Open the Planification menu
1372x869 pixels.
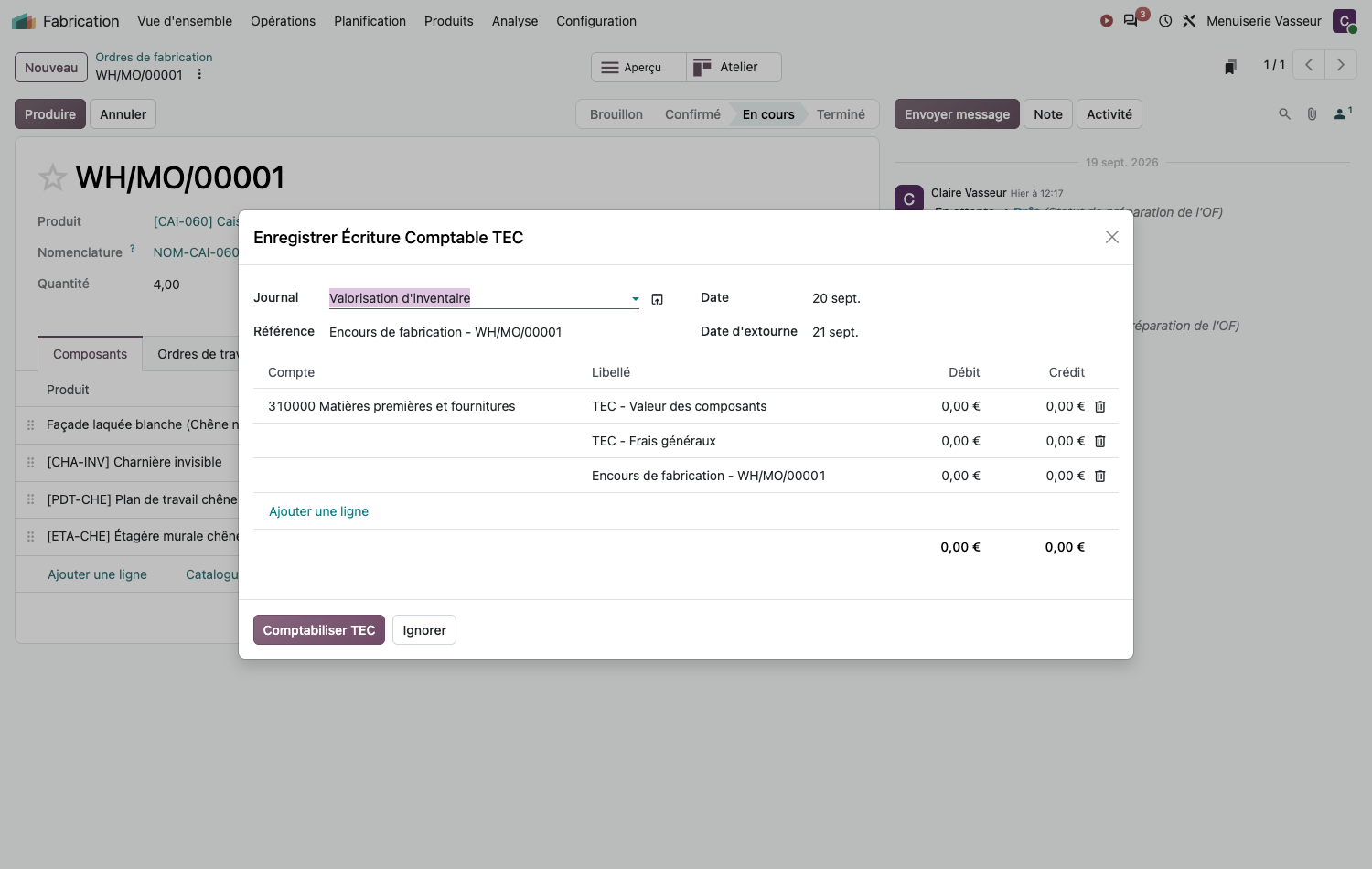(370, 21)
